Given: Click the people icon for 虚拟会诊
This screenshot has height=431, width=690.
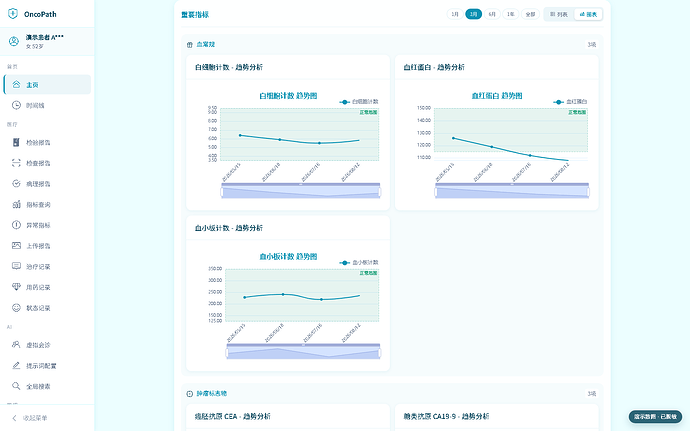Looking at the screenshot, I should click(16, 345).
